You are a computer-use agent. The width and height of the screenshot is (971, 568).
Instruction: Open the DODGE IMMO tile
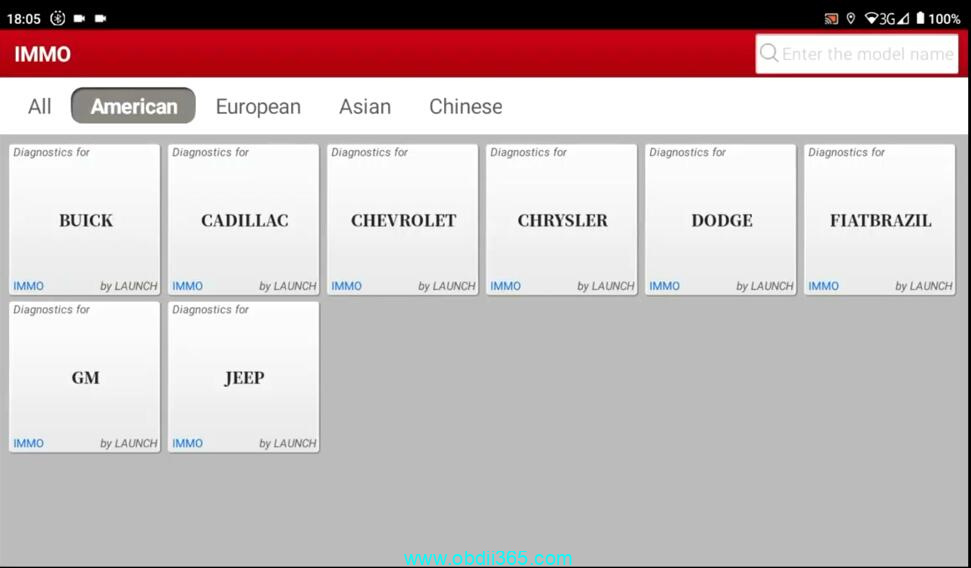(x=721, y=220)
